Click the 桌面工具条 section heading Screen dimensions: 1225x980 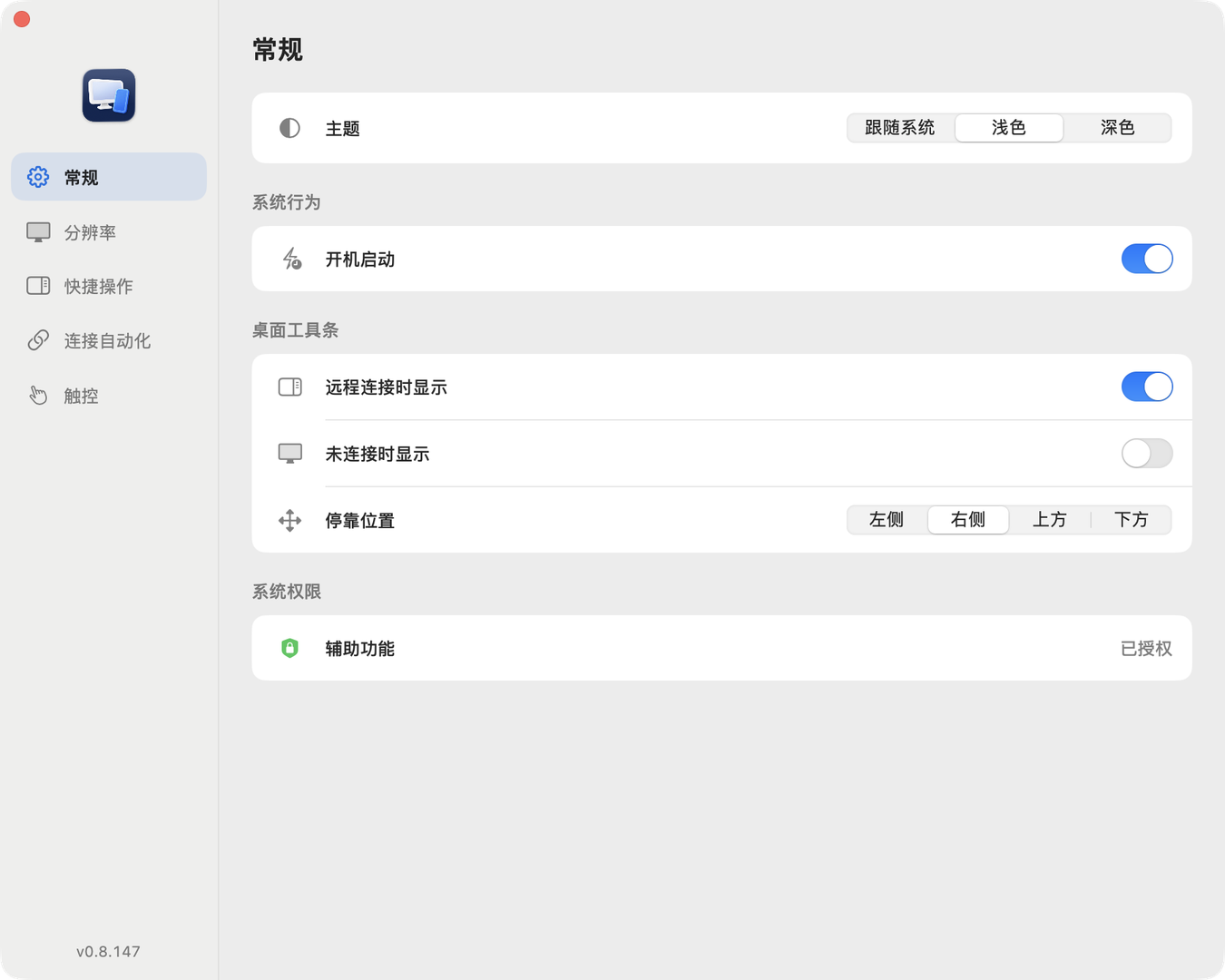point(295,330)
